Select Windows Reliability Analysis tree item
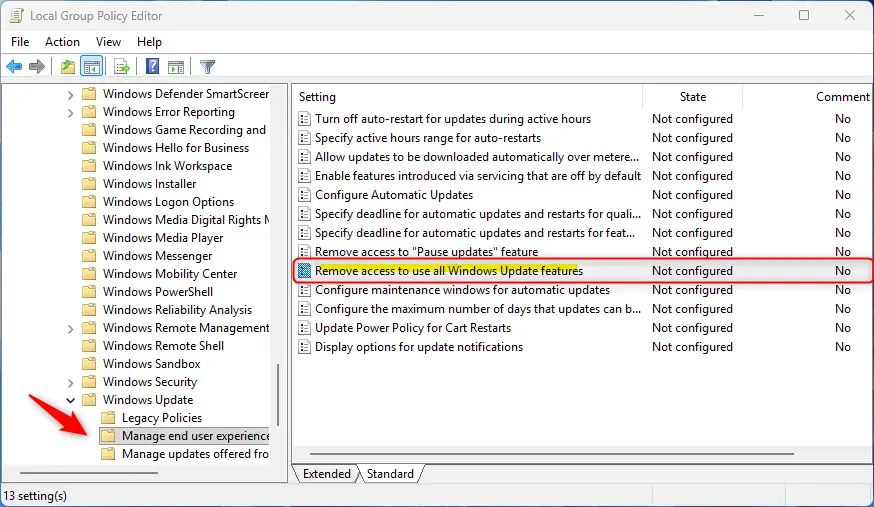This screenshot has height=507, width=874. tap(177, 310)
